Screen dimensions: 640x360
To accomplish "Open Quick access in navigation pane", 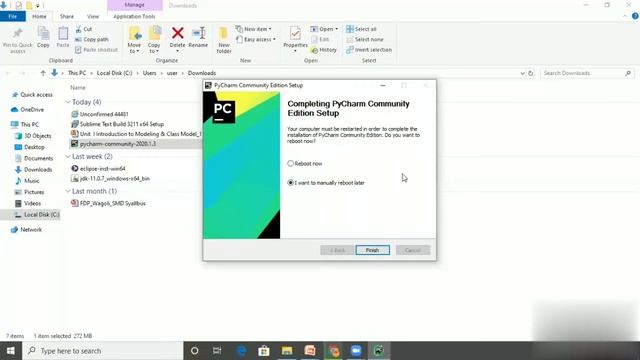I will pos(32,95).
